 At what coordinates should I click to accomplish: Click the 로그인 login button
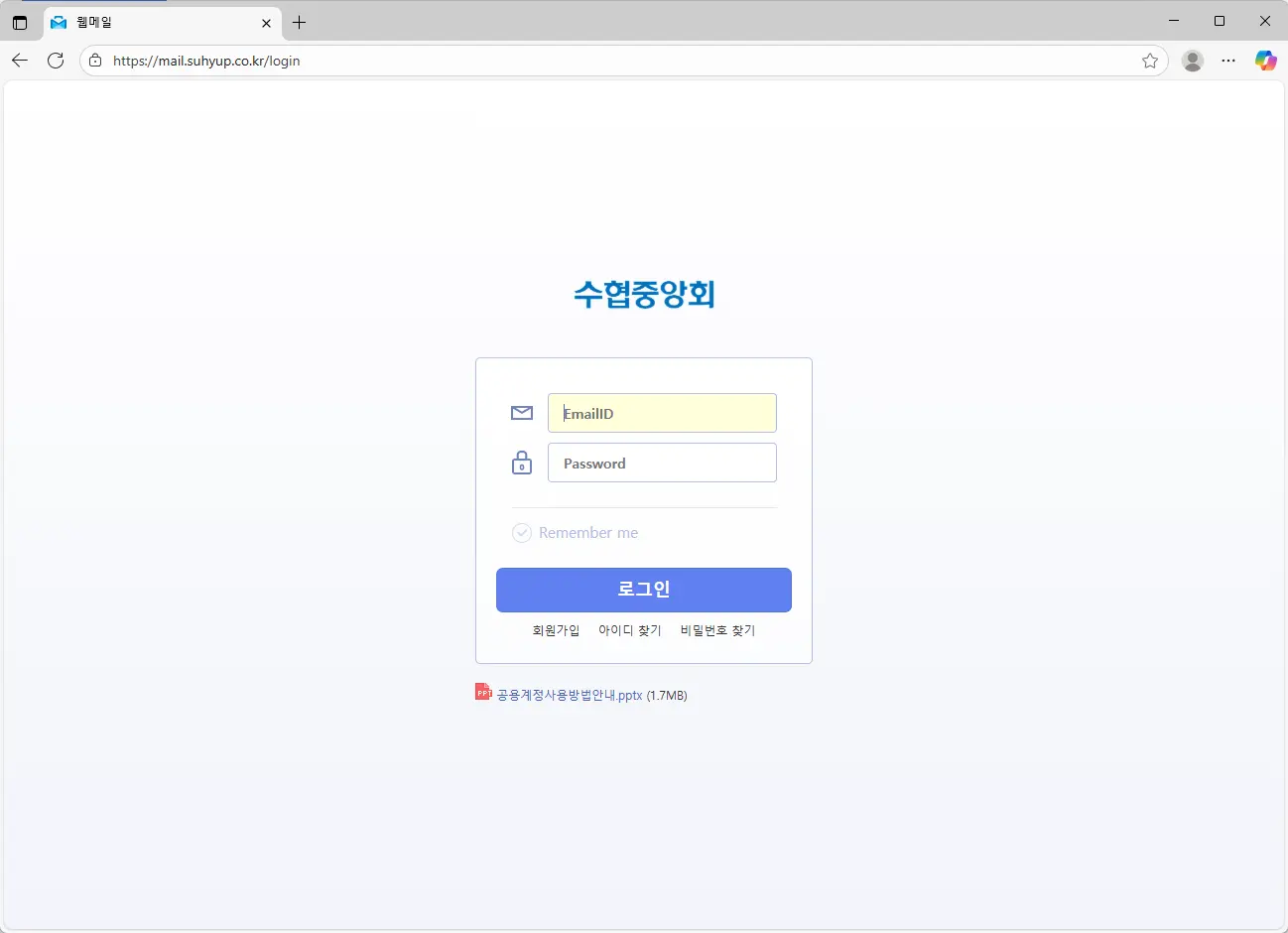(x=643, y=589)
